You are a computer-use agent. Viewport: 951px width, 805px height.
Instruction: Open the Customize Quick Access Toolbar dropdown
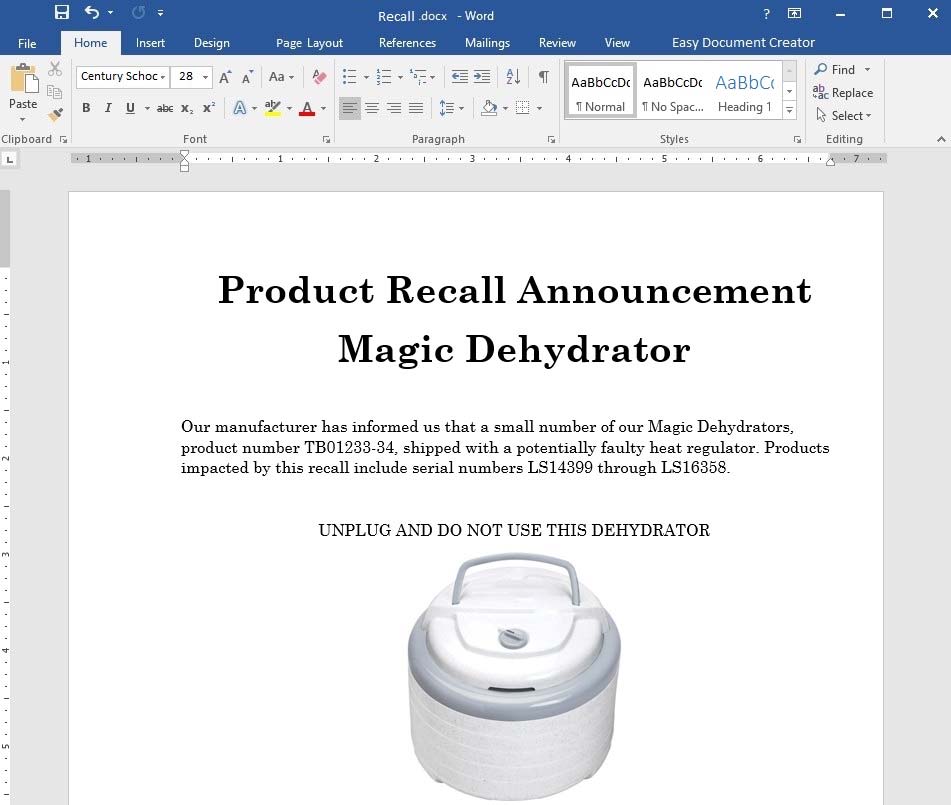click(160, 12)
